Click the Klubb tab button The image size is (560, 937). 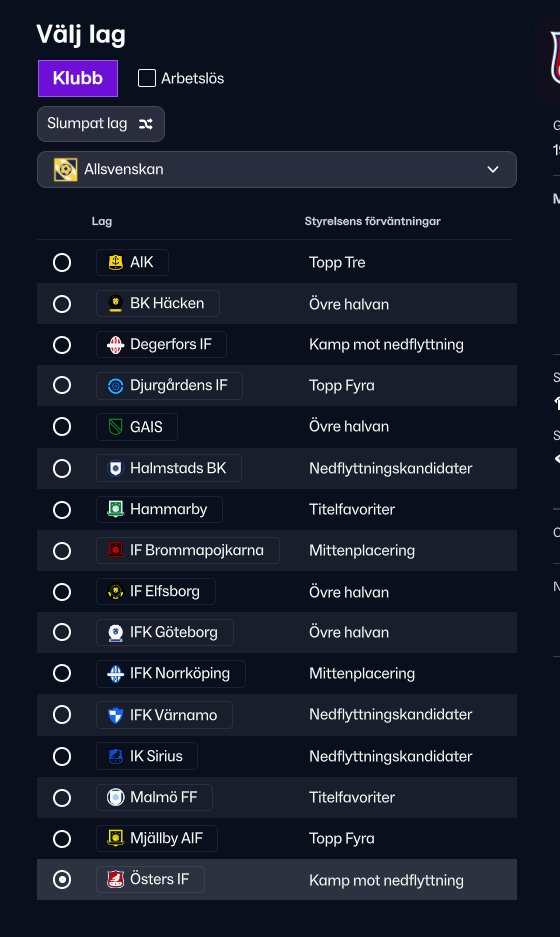78,78
